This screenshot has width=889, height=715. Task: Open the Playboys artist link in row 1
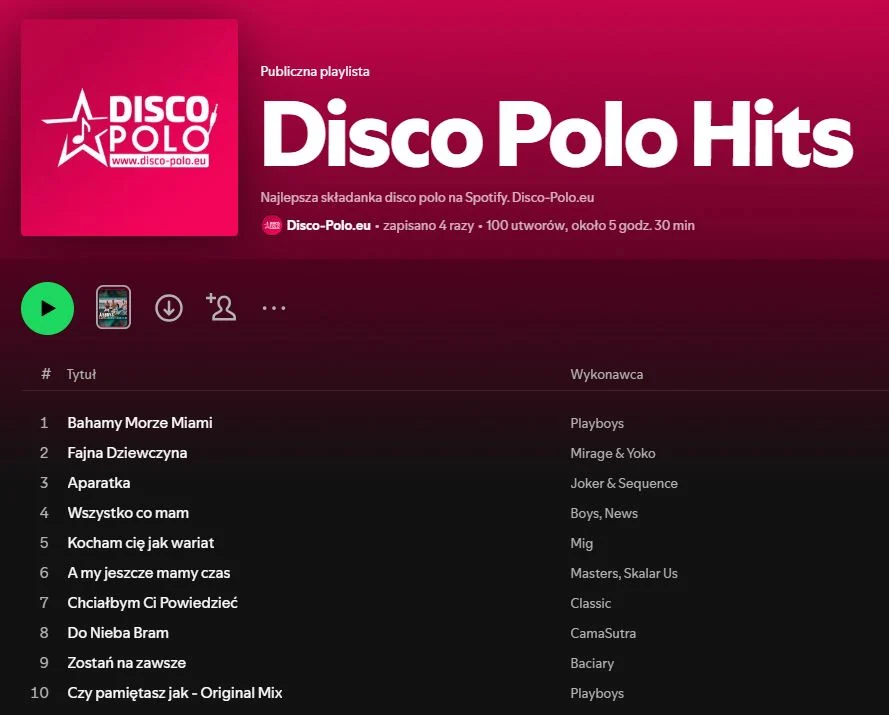597,424
